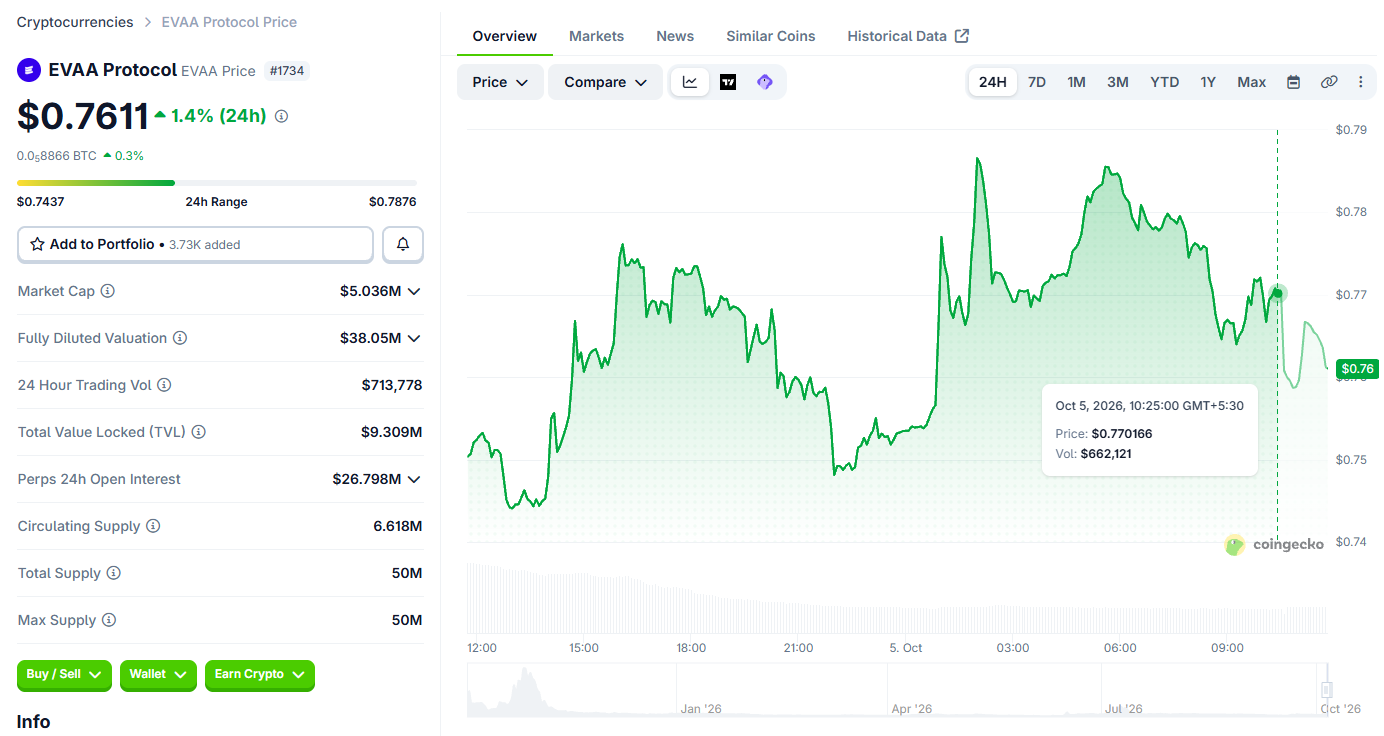Click the chart range navigator handle near Oct '26
The image size is (1384, 736).
pos(1327,689)
